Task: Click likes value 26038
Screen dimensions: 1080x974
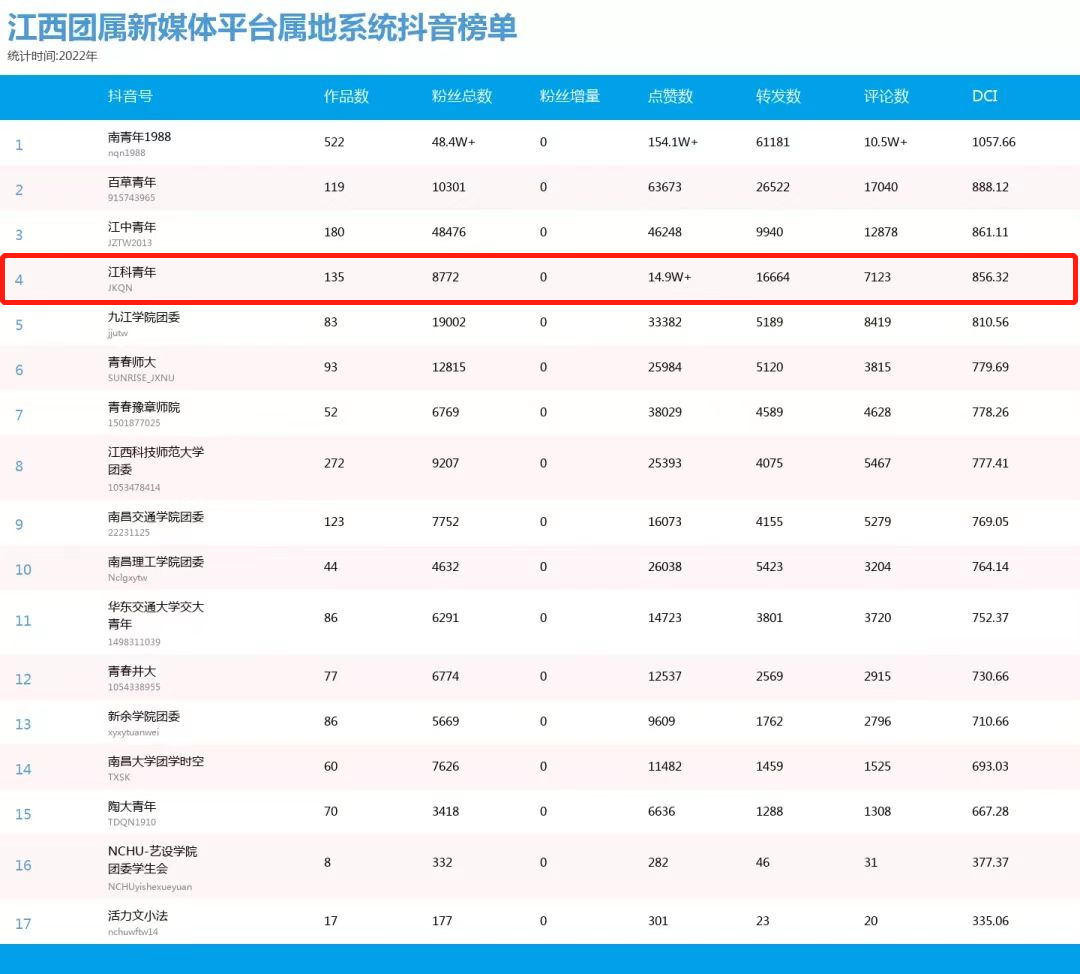Action: tap(665, 566)
